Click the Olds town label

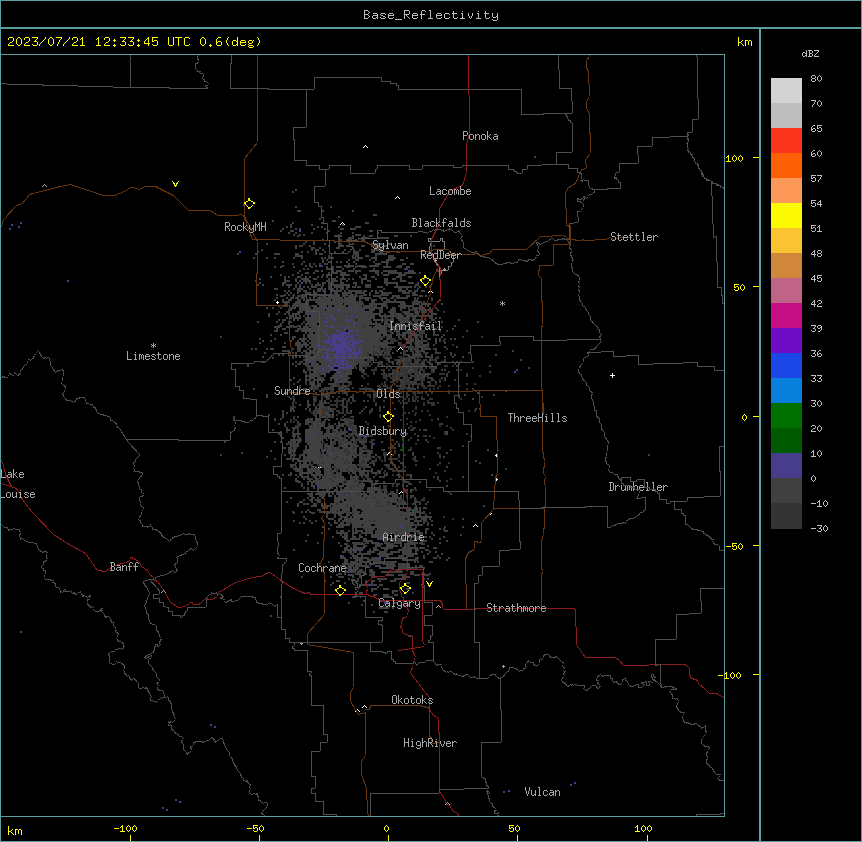pos(388,394)
